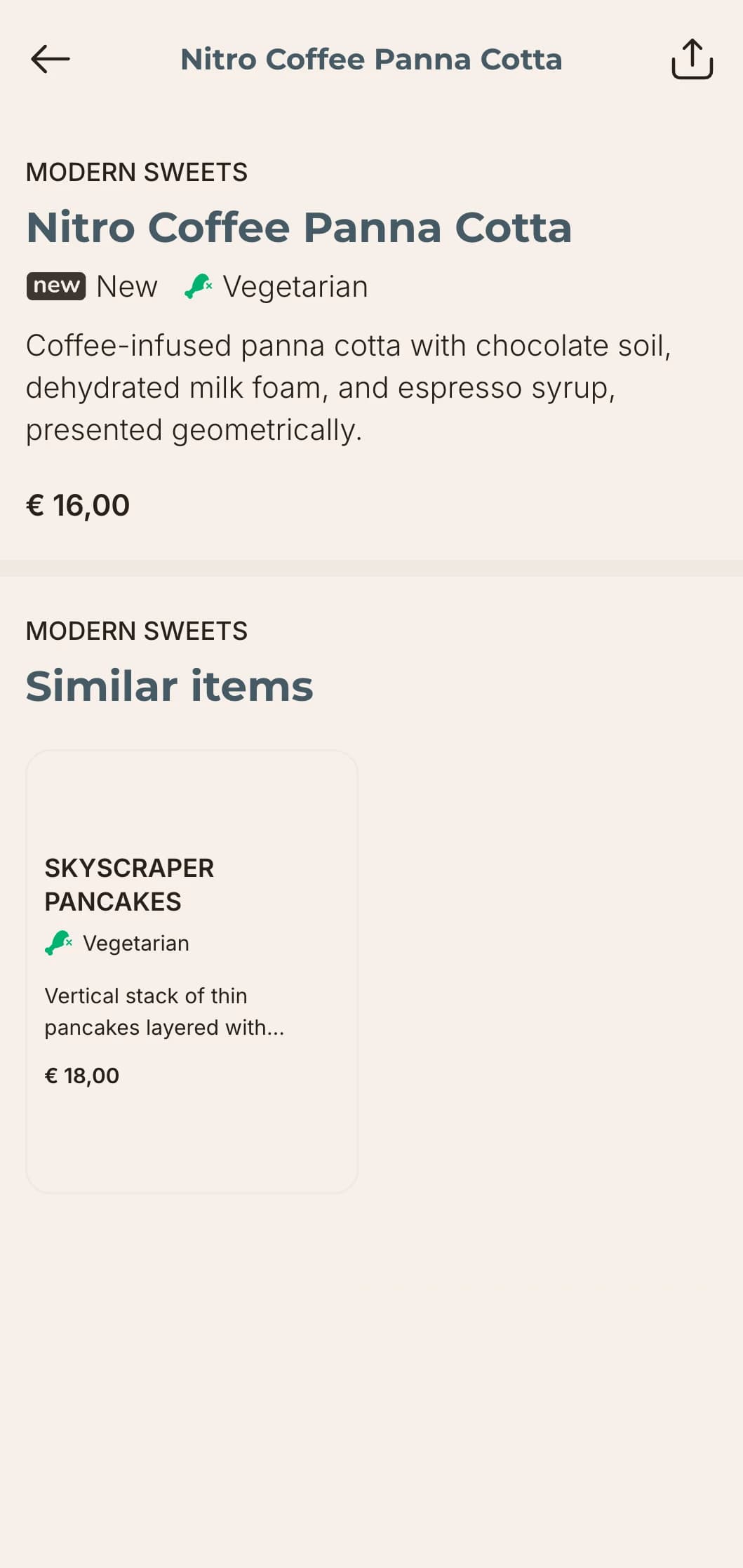Click 'Vegetarian' text in the pancakes card
Image resolution: width=743 pixels, height=1568 pixels.
point(136,944)
